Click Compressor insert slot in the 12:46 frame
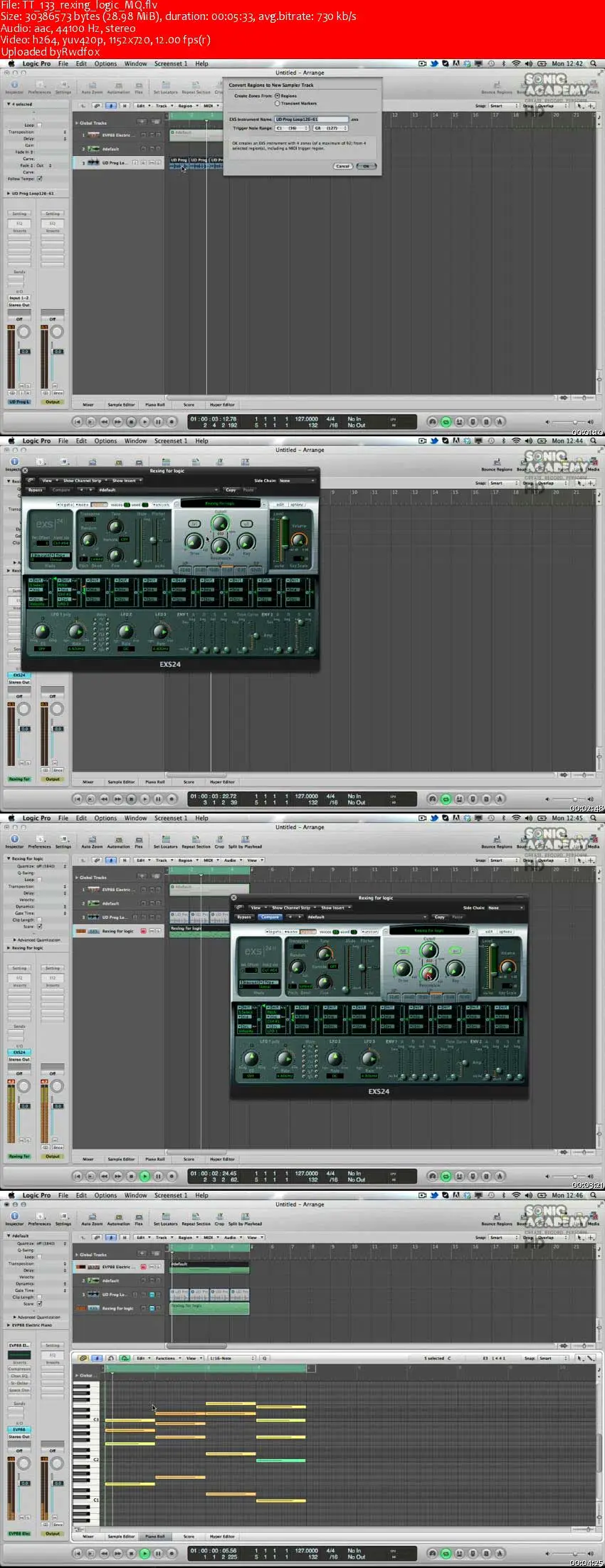 pyautogui.click(x=19, y=1369)
